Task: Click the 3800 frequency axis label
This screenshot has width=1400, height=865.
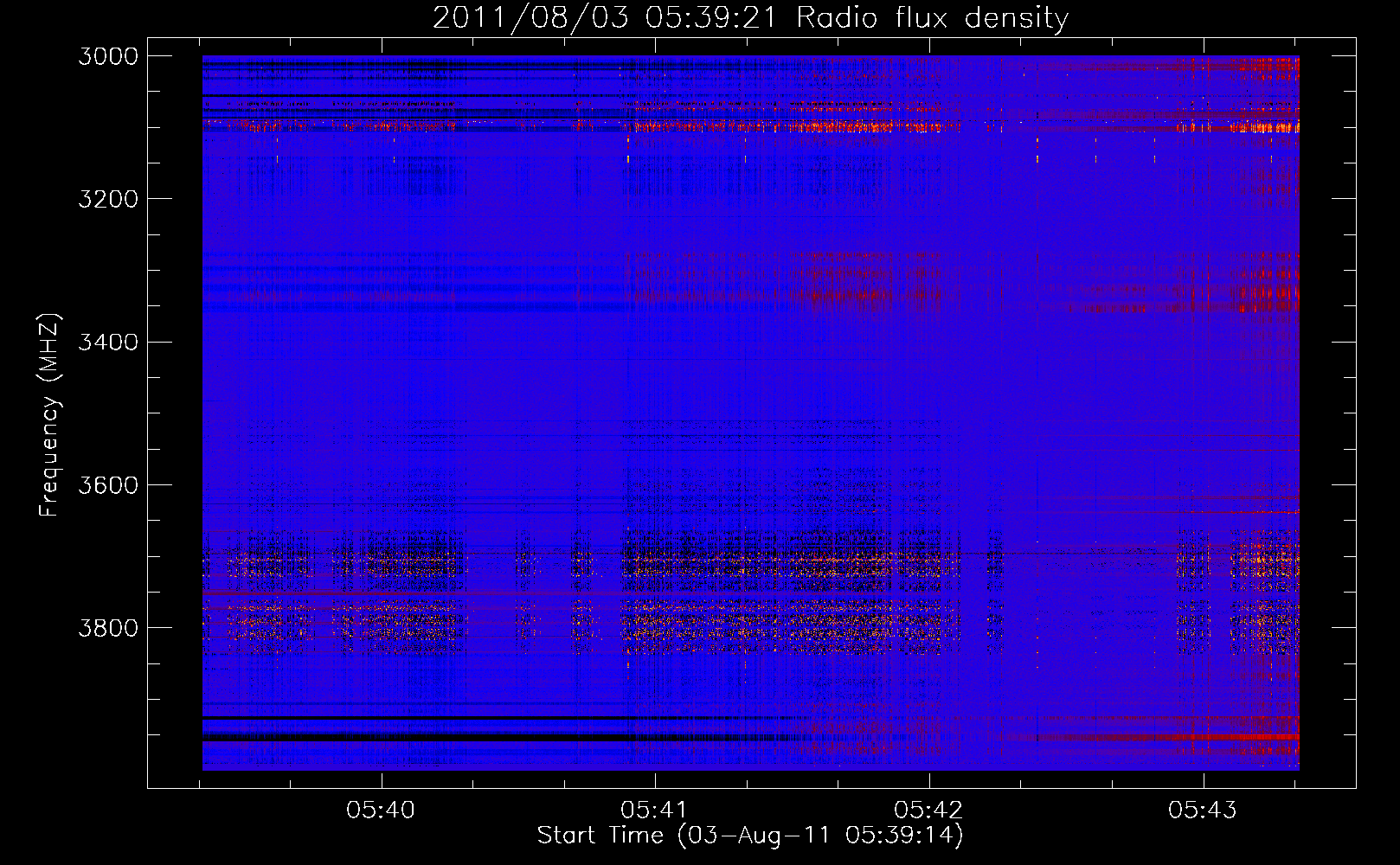Action: point(108,627)
